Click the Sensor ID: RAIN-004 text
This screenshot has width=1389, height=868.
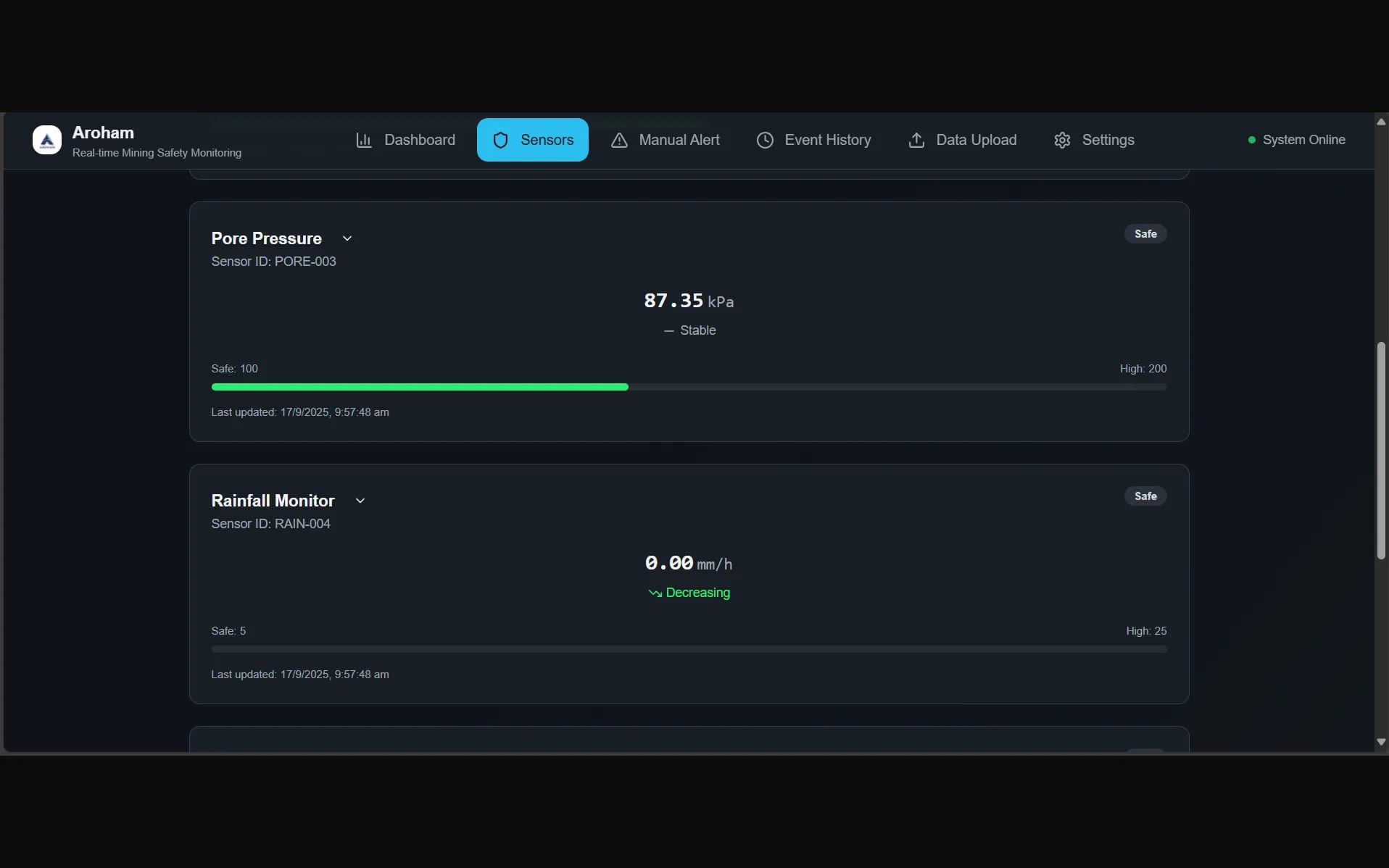(x=270, y=524)
